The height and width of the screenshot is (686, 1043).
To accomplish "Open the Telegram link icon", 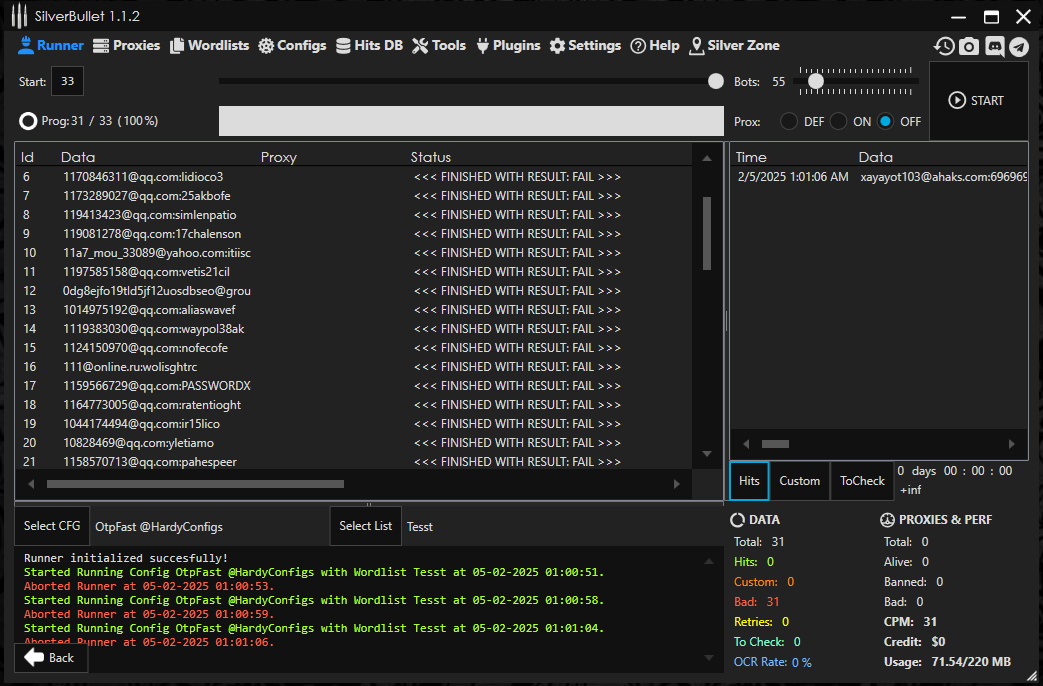I will pos(1018,46).
